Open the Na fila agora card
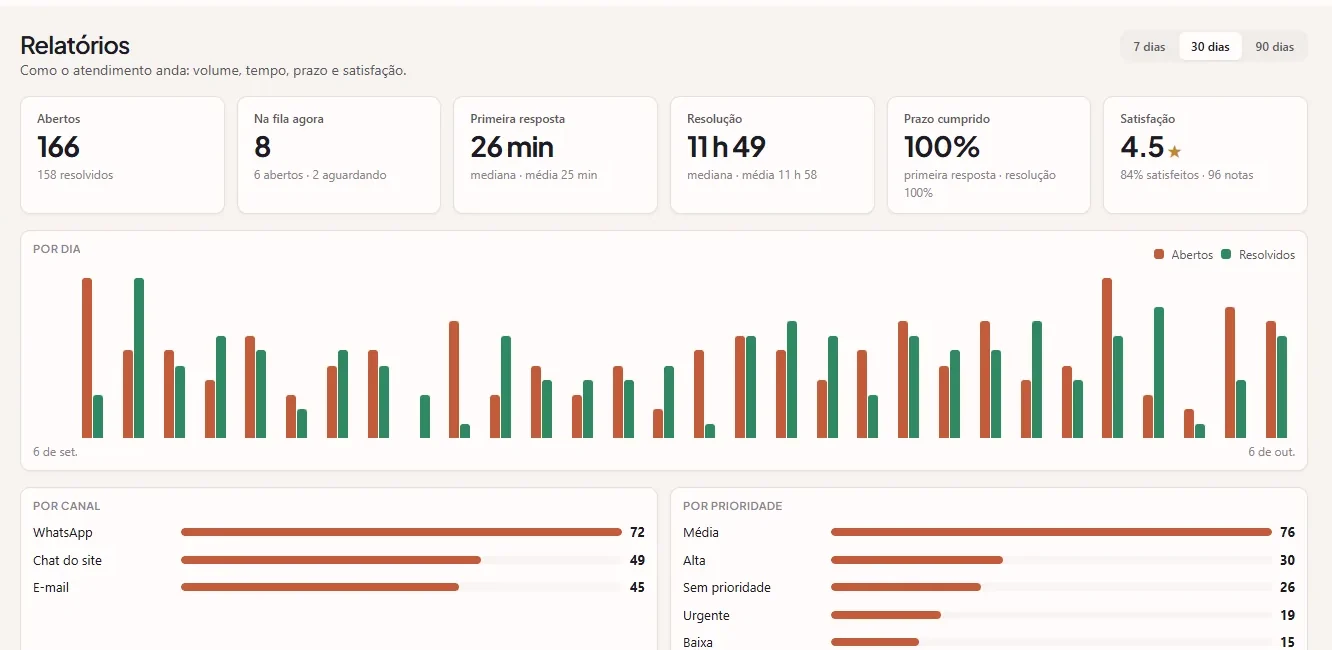The height and width of the screenshot is (650, 1332). (x=339, y=155)
